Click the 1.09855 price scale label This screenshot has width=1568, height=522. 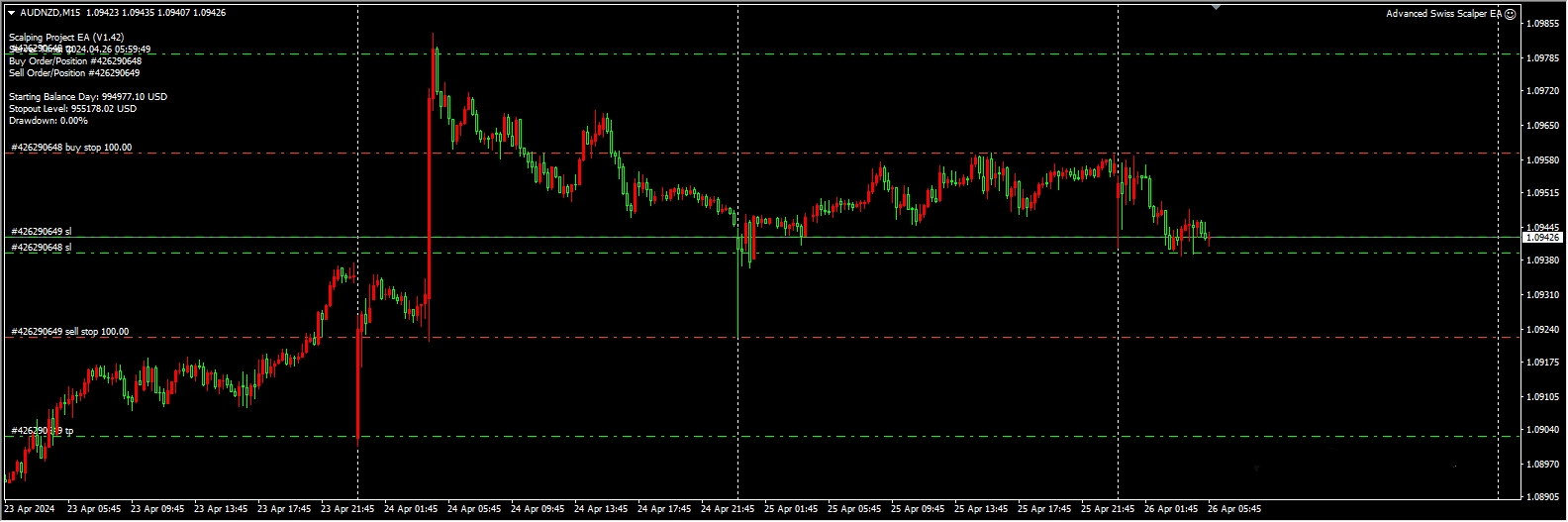coord(1543,24)
